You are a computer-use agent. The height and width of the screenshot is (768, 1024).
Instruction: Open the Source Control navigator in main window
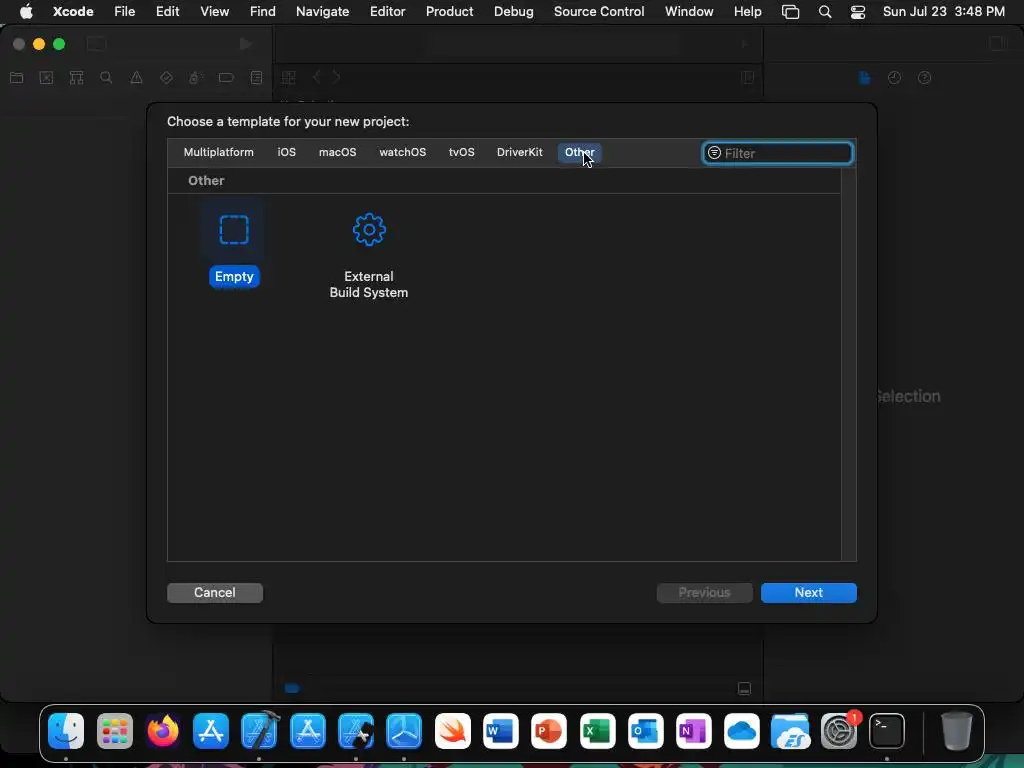tap(46, 78)
